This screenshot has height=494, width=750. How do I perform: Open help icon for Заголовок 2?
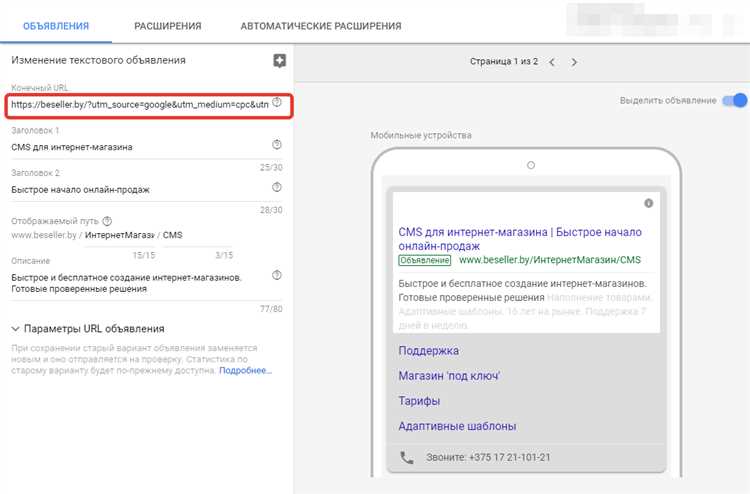click(x=277, y=187)
